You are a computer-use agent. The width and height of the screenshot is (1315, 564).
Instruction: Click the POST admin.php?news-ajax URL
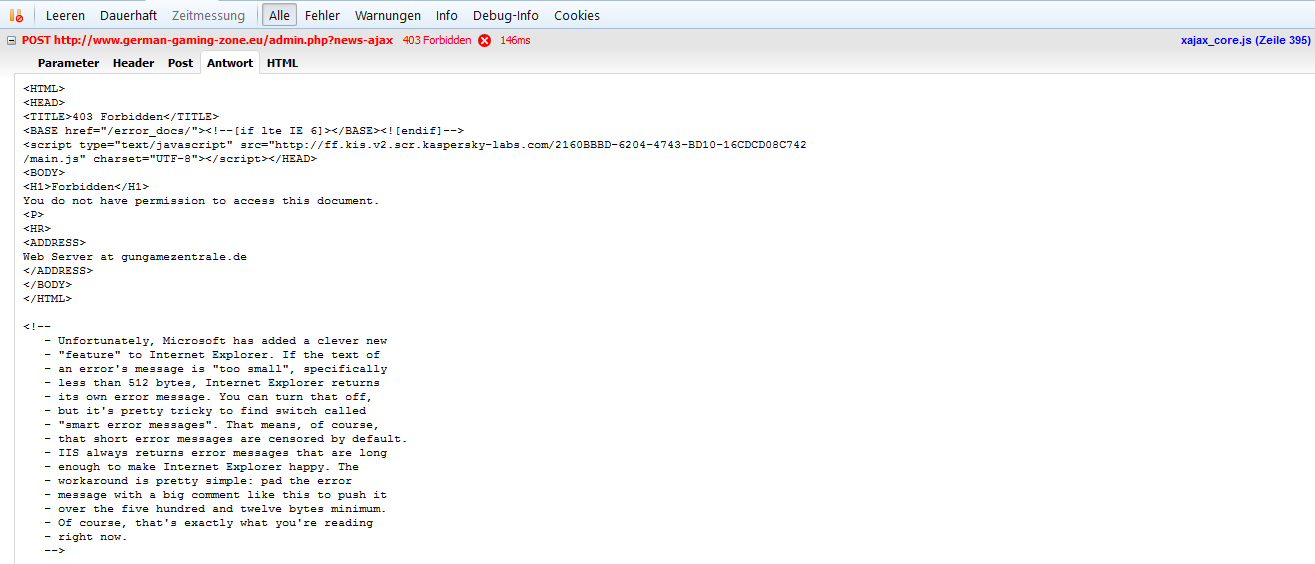(x=207, y=41)
